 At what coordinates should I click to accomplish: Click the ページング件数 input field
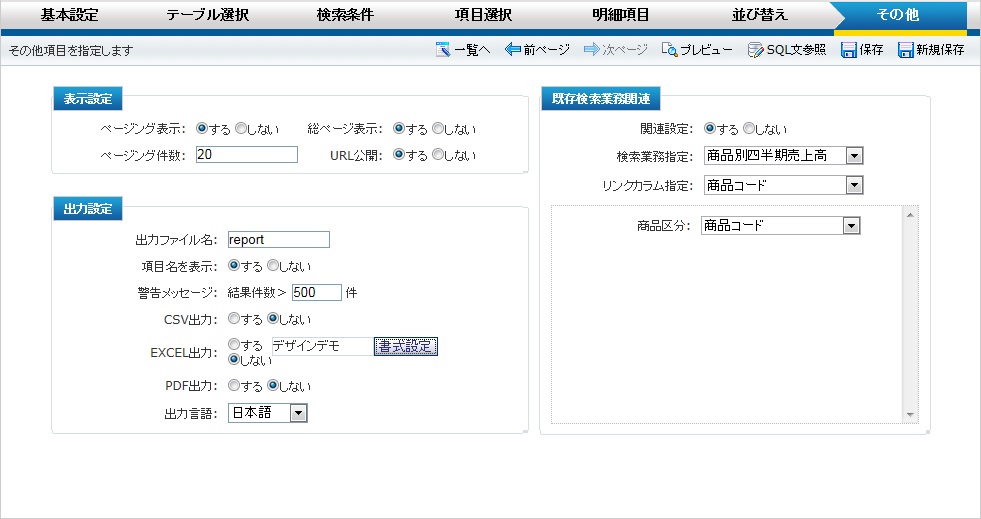pyautogui.click(x=247, y=154)
